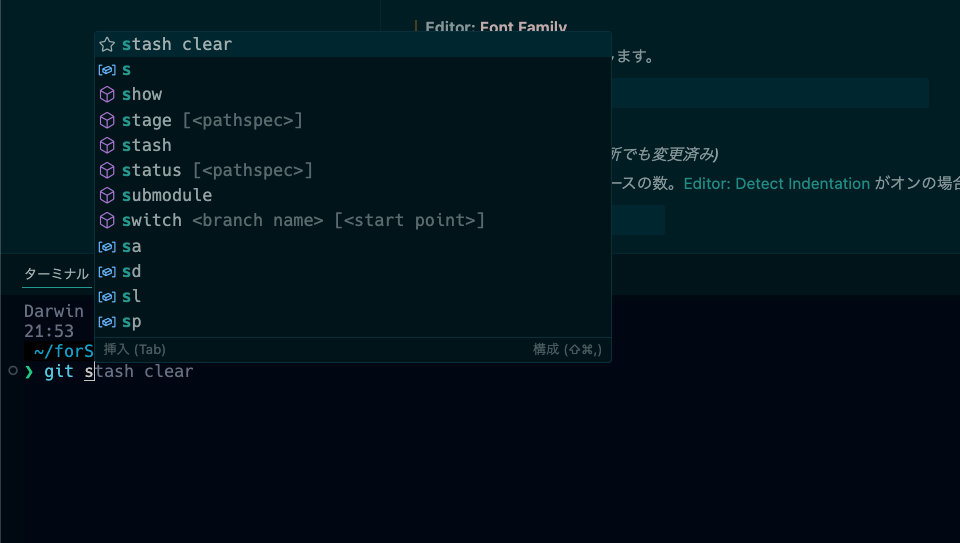Click the Font Family text input field

[x=770, y=93]
